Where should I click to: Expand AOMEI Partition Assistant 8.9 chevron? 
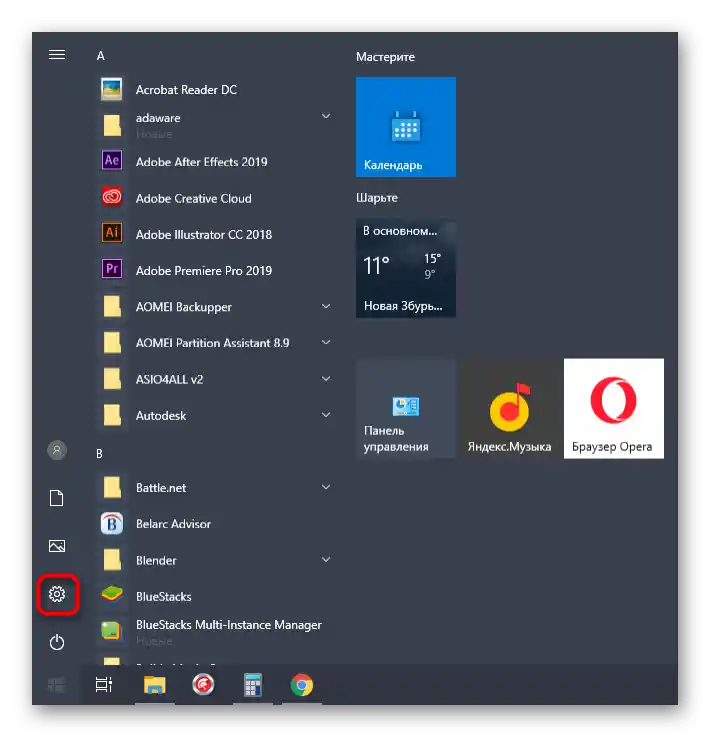(x=326, y=342)
